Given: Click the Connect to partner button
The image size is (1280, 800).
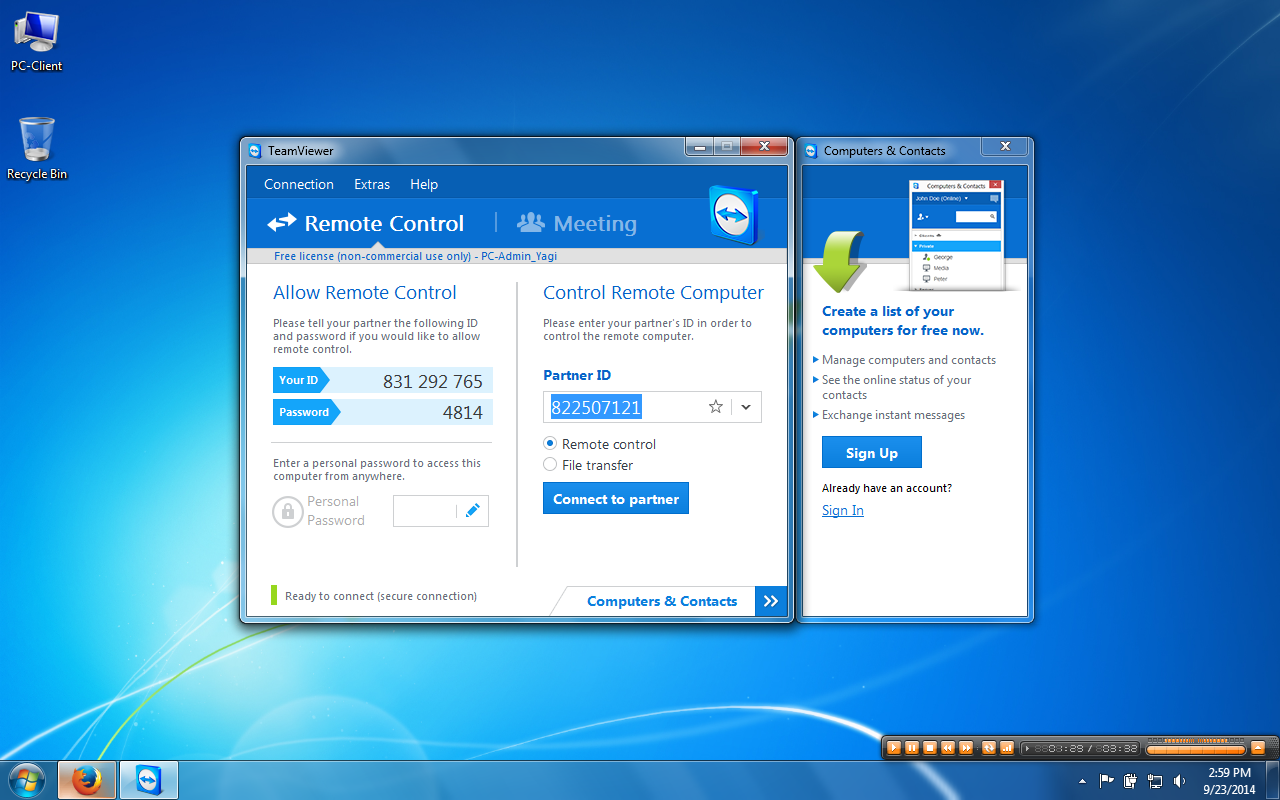Looking at the screenshot, I should [x=616, y=498].
